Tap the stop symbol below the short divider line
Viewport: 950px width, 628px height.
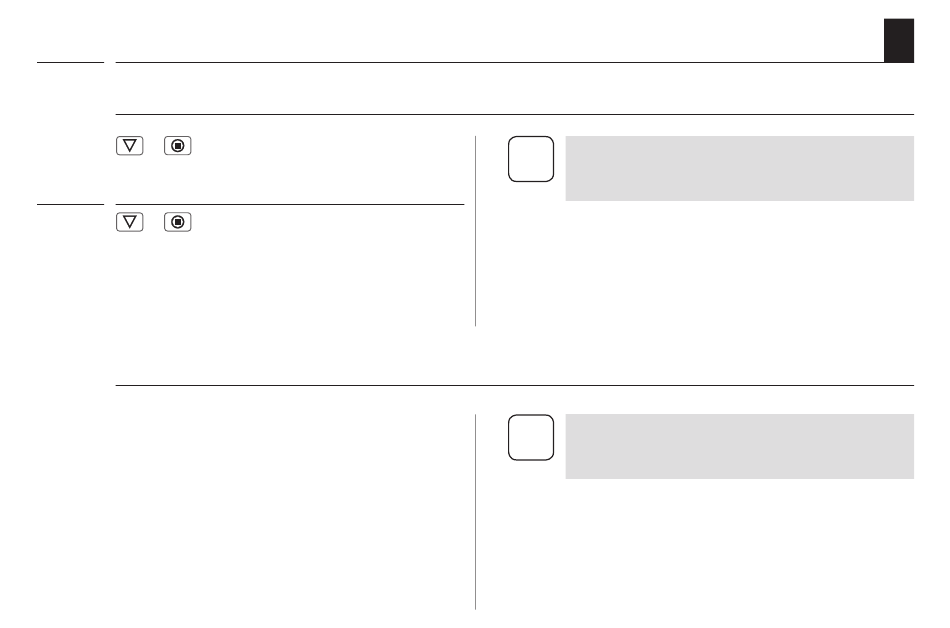(x=178, y=222)
